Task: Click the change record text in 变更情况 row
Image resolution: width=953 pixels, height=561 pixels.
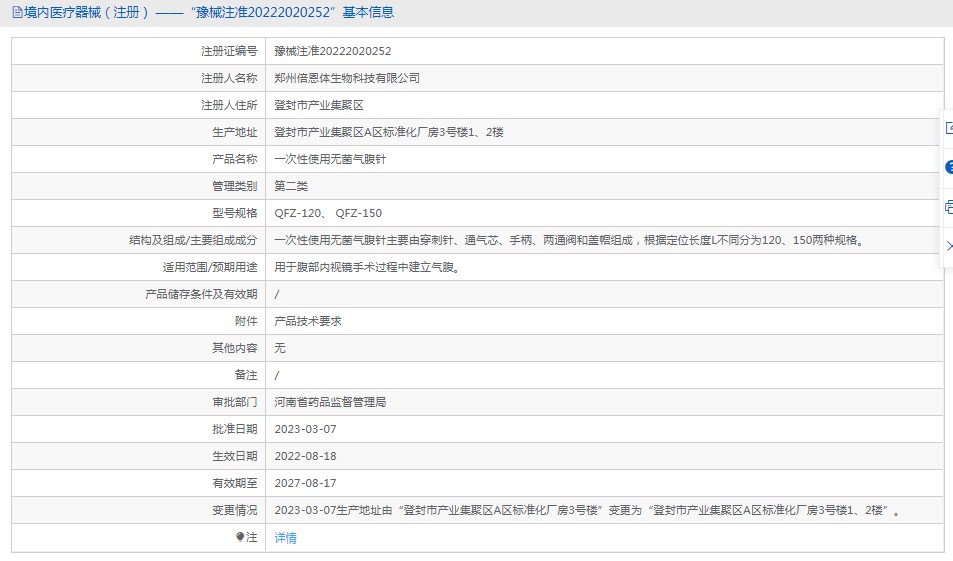Action: pos(587,510)
